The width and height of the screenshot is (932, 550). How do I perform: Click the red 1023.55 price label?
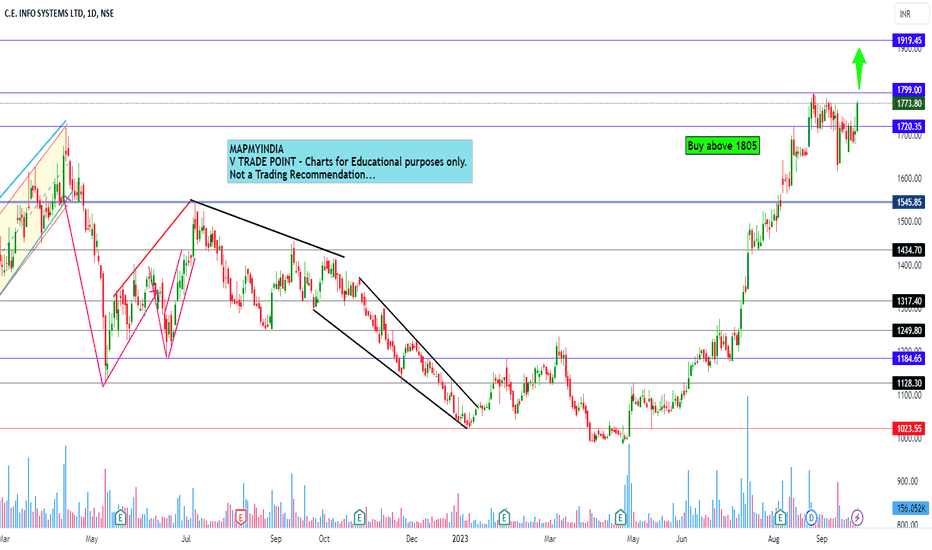click(909, 428)
